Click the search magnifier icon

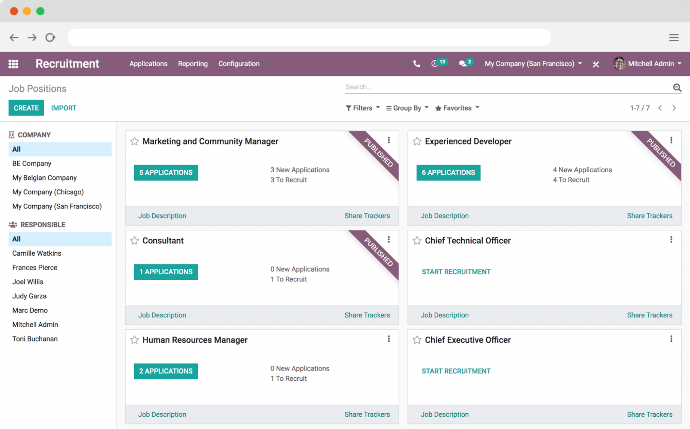[x=677, y=88]
